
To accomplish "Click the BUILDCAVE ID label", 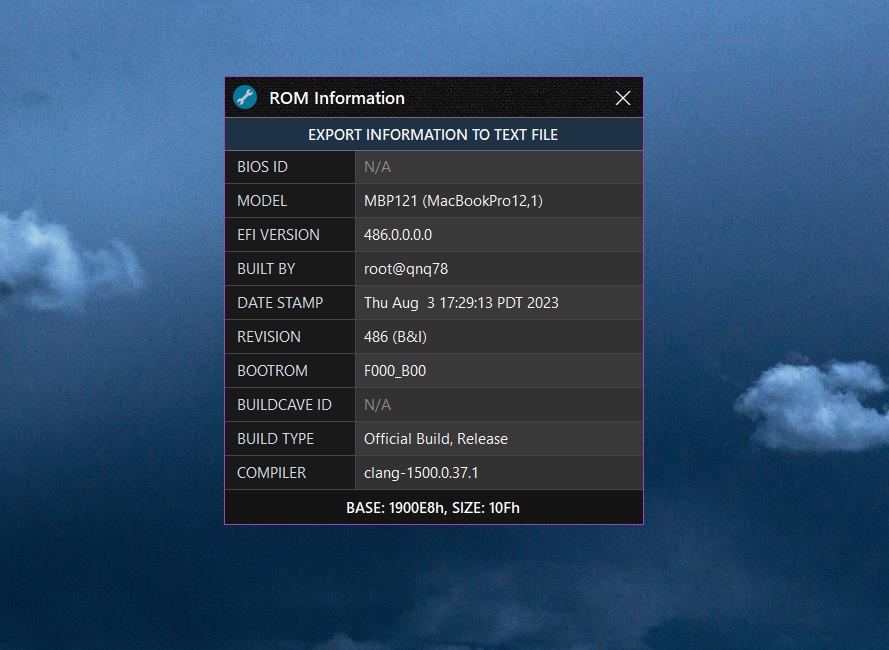I will pos(284,405).
